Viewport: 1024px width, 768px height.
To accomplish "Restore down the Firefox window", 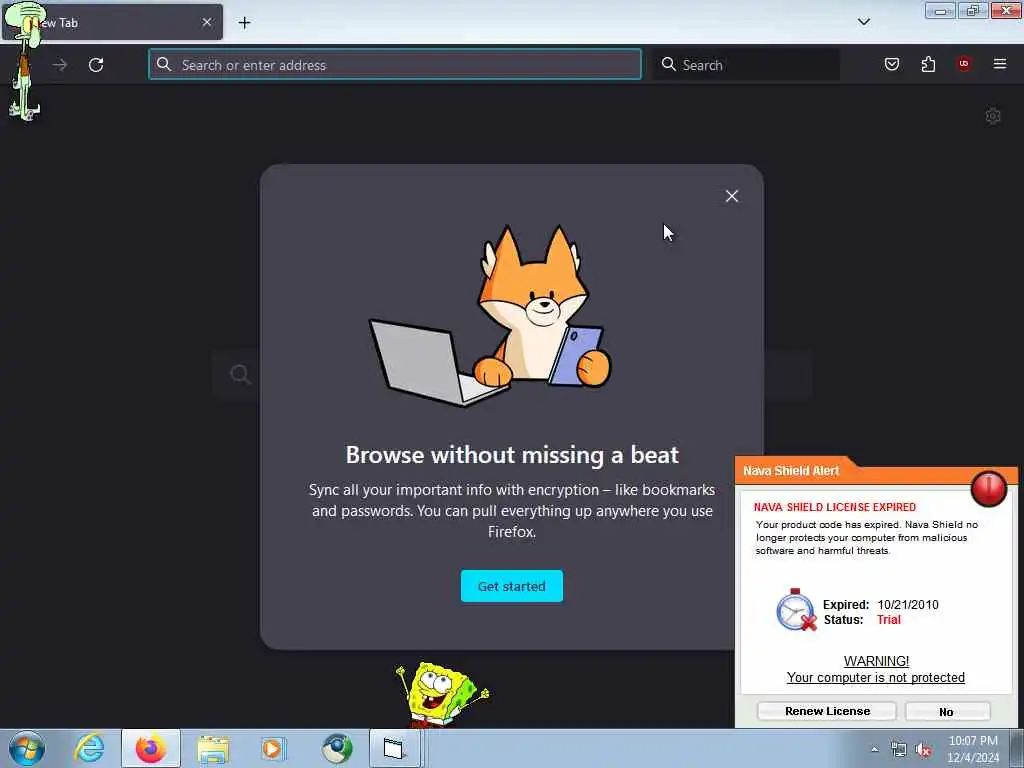I will [972, 10].
